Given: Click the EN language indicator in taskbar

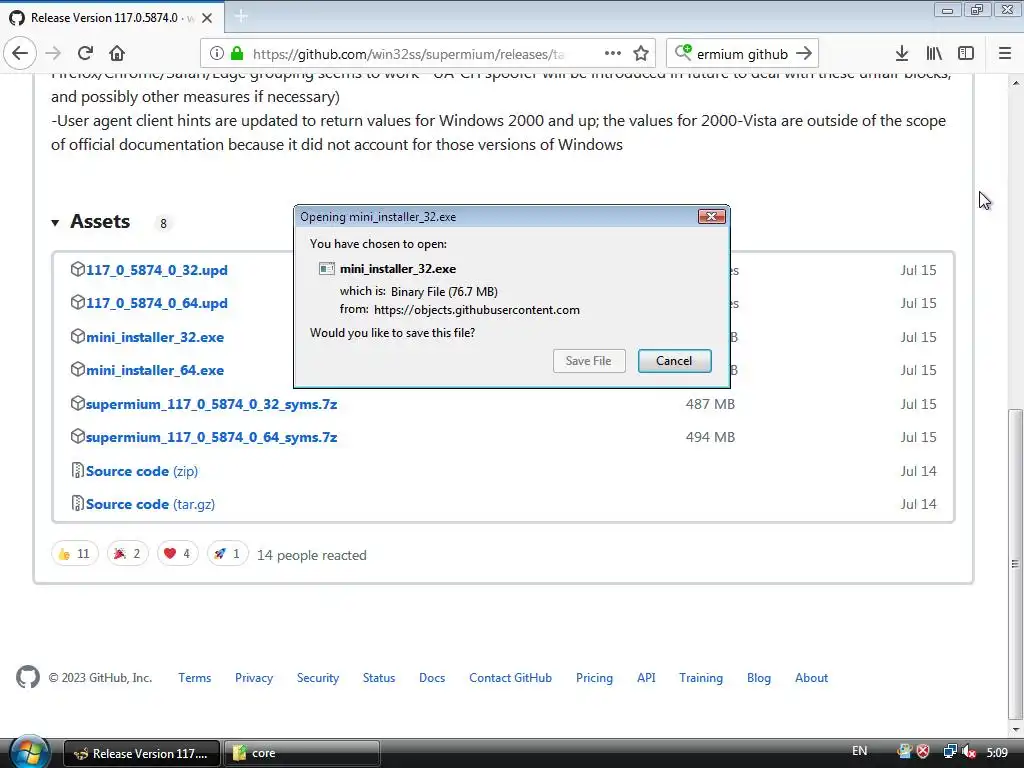Looking at the screenshot, I should click(859, 751).
